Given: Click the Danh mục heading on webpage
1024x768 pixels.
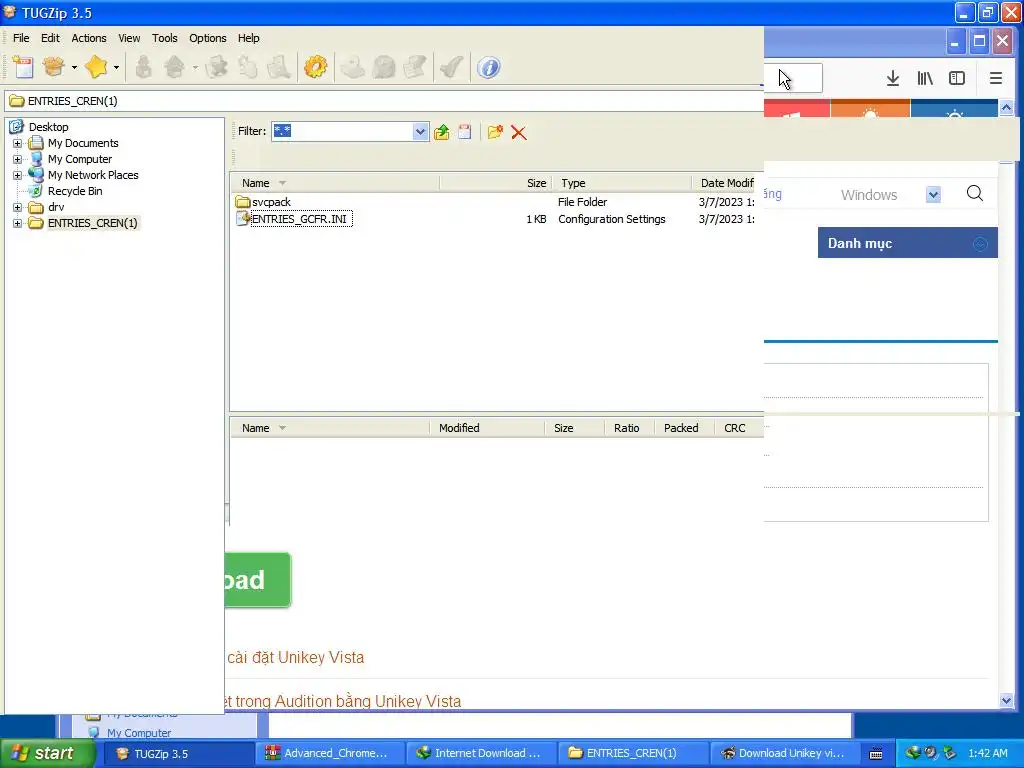Looking at the screenshot, I should 859,244.
